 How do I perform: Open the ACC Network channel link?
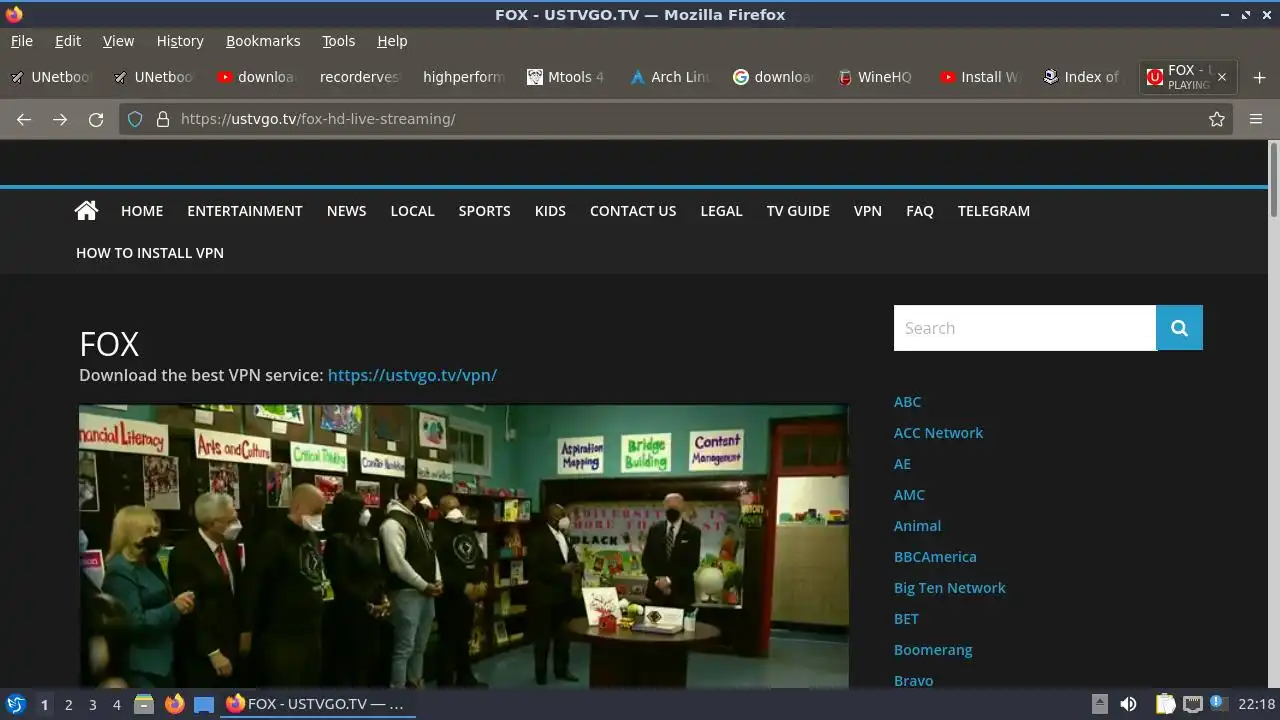(938, 433)
